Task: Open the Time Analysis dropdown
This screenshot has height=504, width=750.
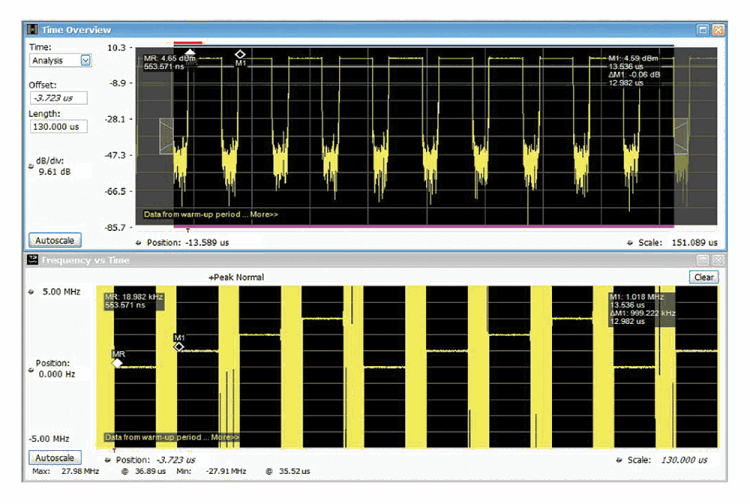Action: [x=85, y=61]
